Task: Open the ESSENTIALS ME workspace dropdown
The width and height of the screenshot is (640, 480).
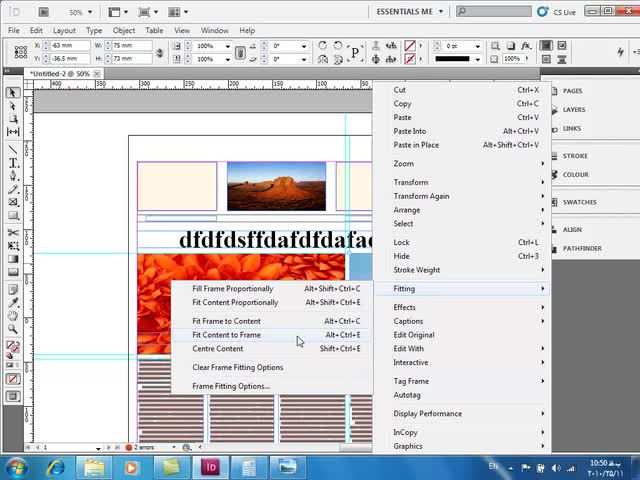Action: pyautogui.click(x=409, y=12)
